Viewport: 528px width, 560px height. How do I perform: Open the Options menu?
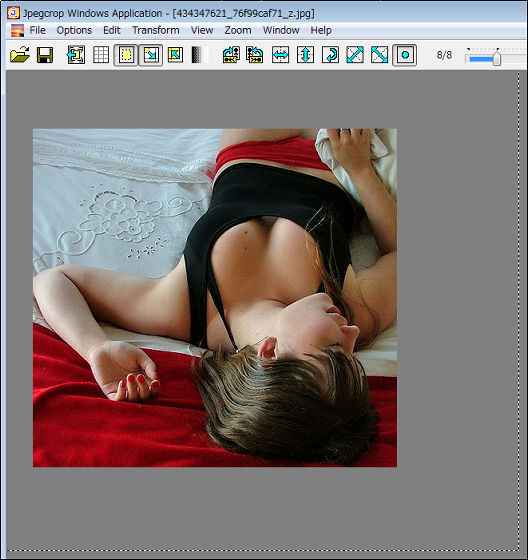74,30
